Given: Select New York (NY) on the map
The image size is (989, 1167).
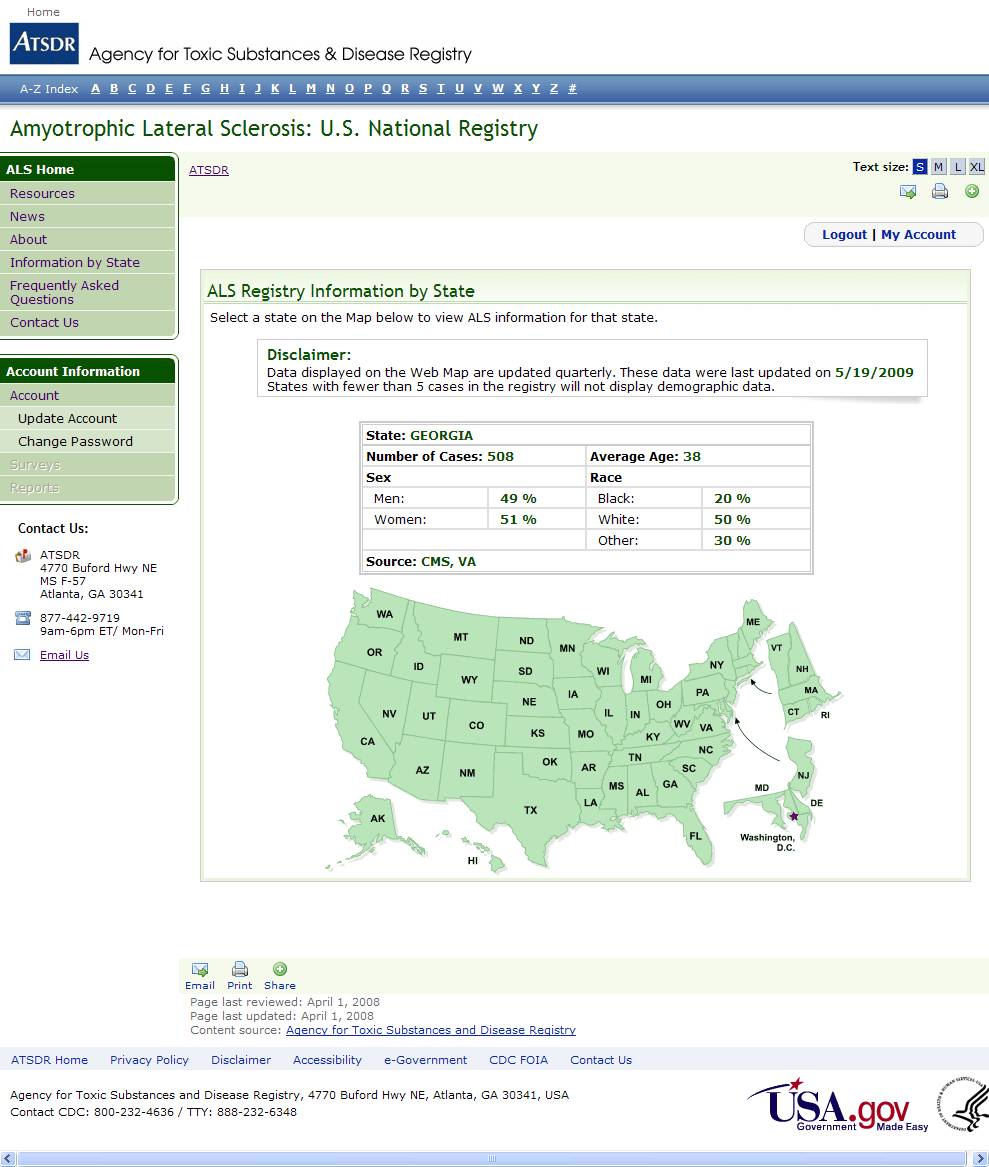Looking at the screenshot, I should click(717, 665).
